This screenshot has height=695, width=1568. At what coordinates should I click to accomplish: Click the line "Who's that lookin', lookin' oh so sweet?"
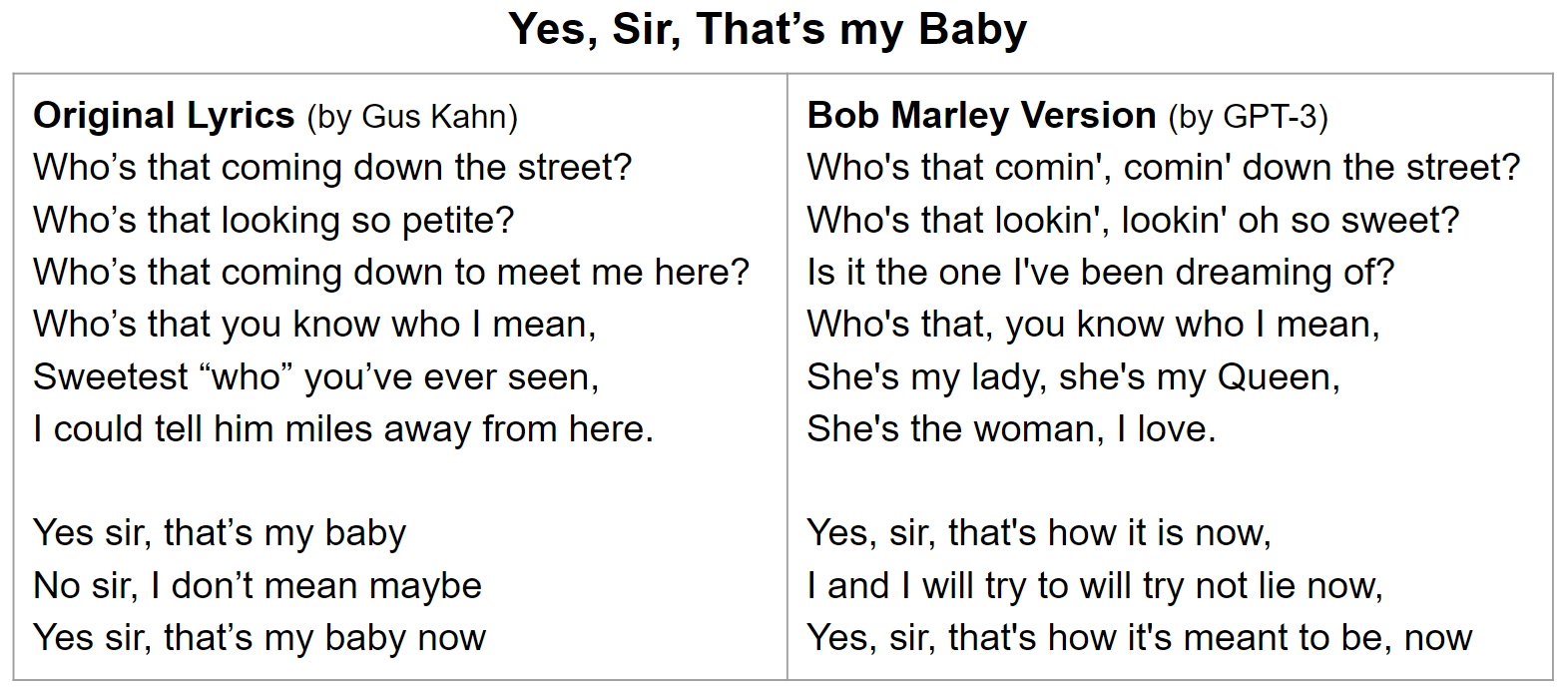click(1133, 220)
